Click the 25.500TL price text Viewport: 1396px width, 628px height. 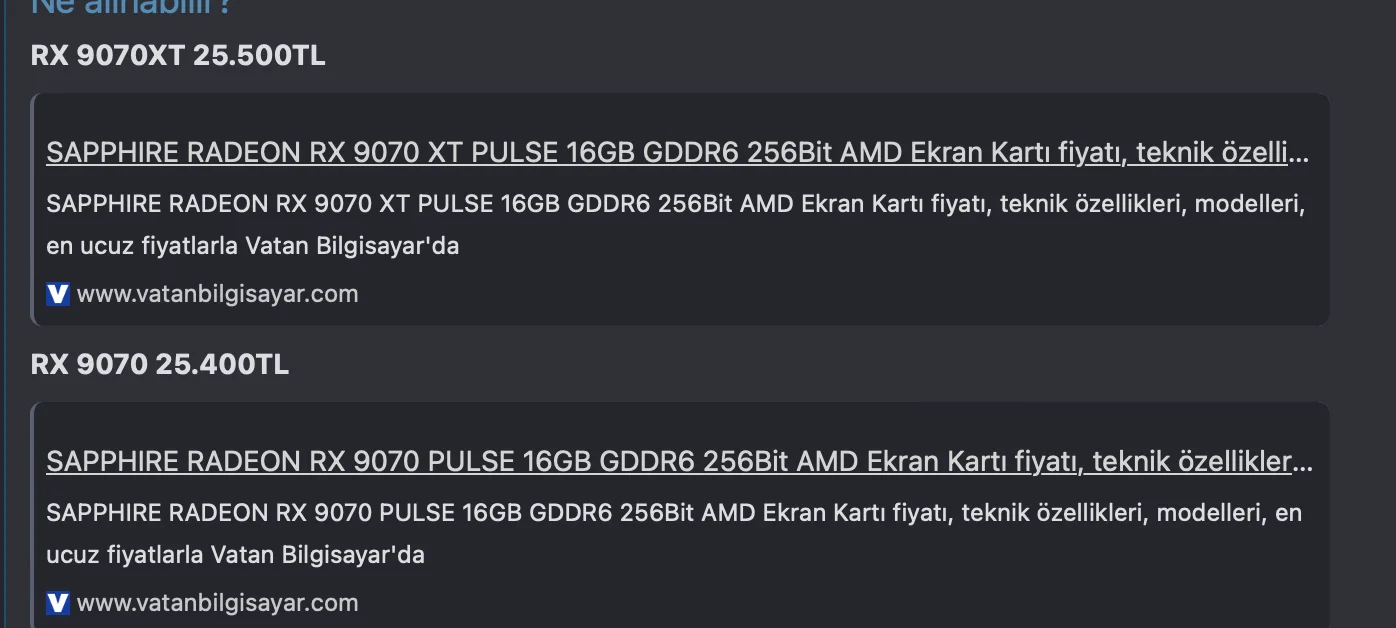pyautogui.click(x=259, y=56)
